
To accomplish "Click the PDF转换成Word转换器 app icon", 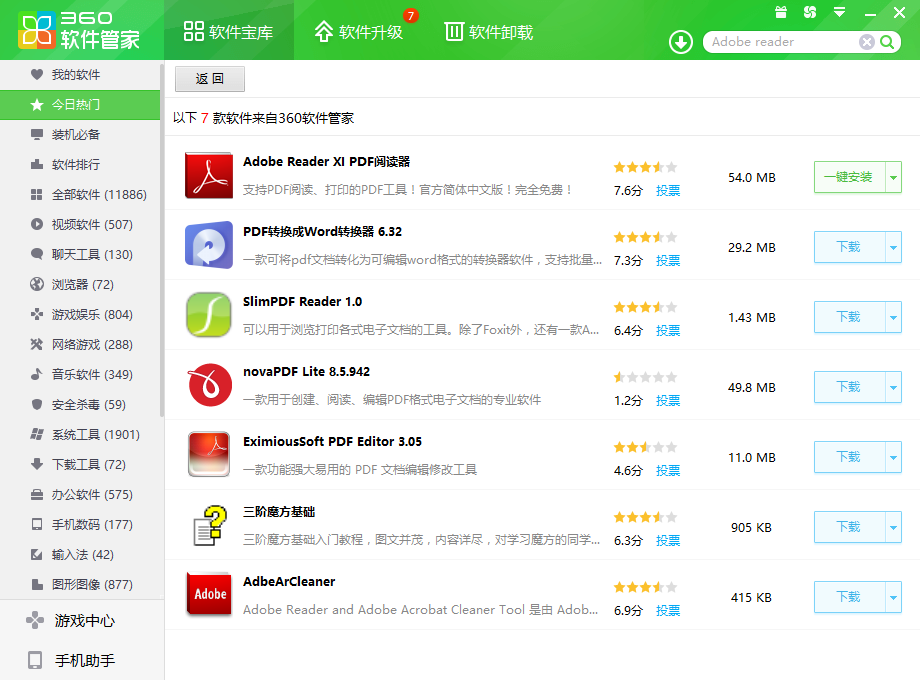I will coord(209,245).
